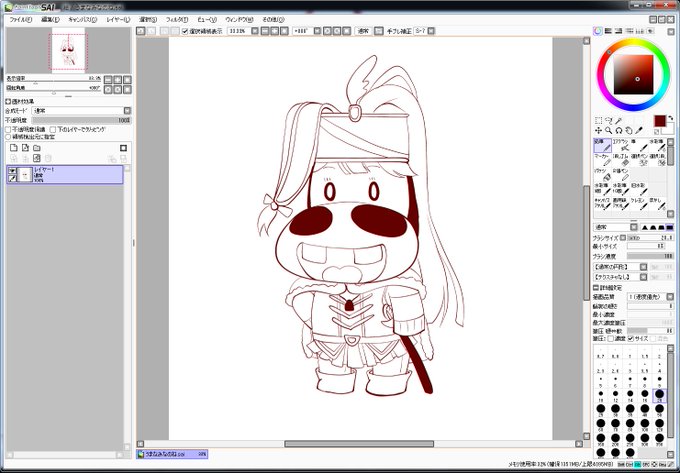Hide layer 1 with eye icon
The image size is (680, 473).
coord(12,170)
